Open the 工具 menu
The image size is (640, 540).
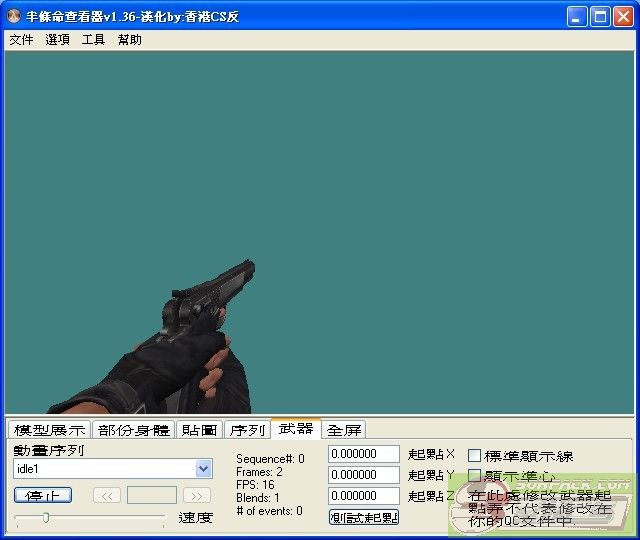click(93, 40)
